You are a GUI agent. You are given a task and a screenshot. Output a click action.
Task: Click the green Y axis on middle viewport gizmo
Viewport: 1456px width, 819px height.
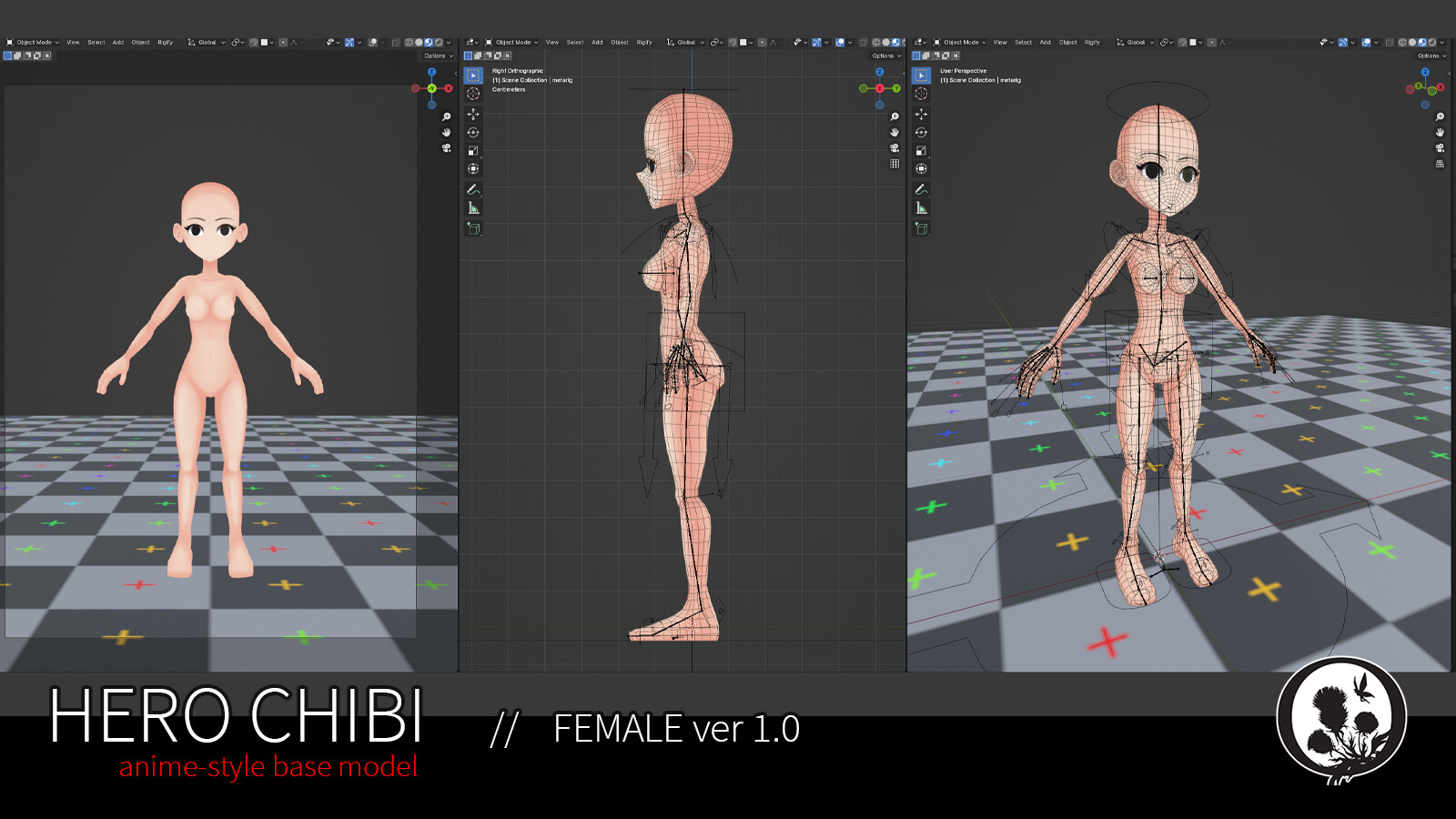point(896,88)
